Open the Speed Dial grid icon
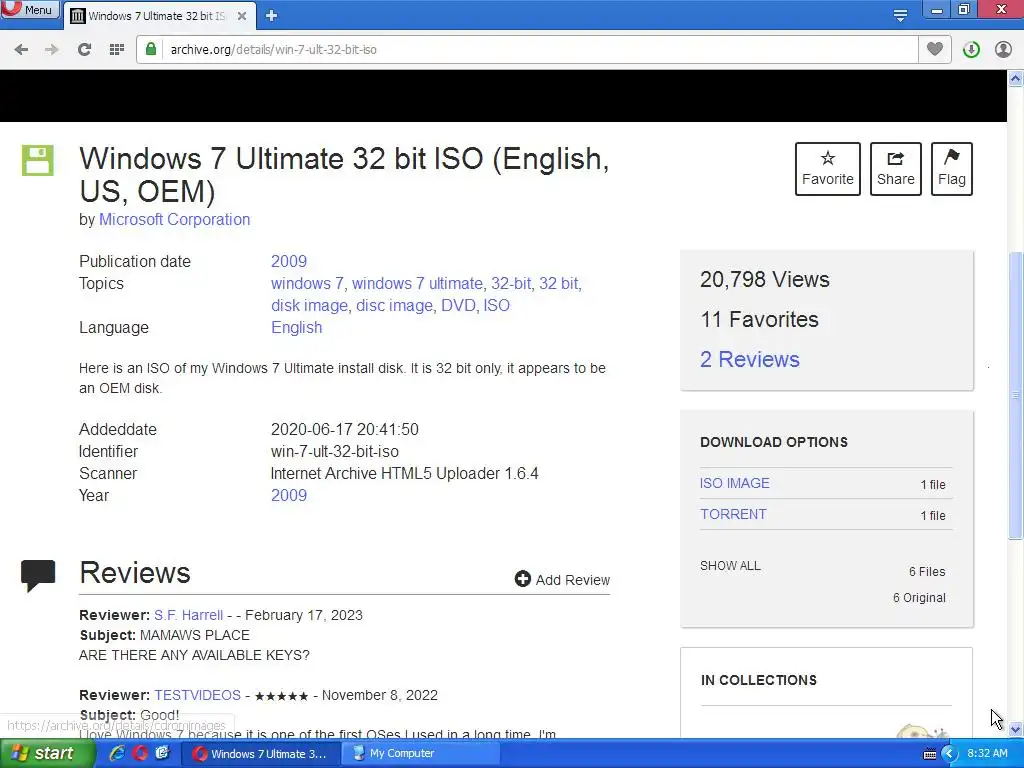Image resolution: width=1024 pixels, height=768 pixels. tap(117, 50)
